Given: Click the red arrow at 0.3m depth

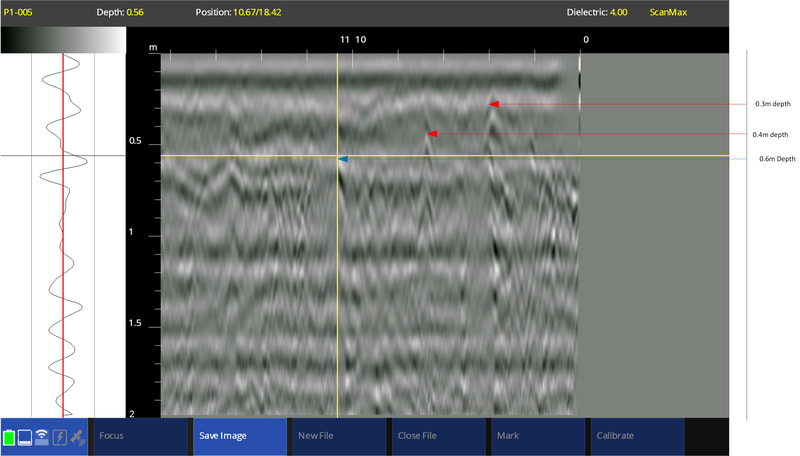Looking at the screenshot, I should pos(494,103).
